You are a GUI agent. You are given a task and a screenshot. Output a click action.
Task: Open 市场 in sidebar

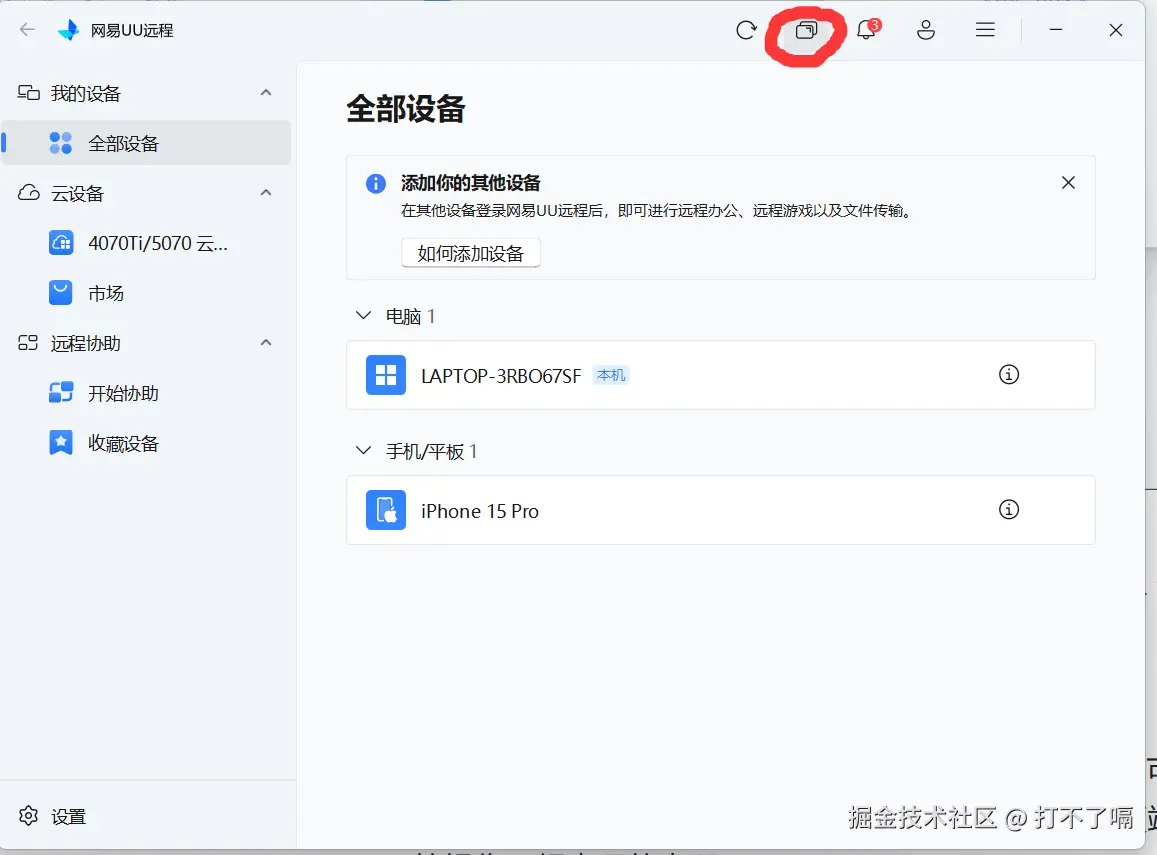146,293
